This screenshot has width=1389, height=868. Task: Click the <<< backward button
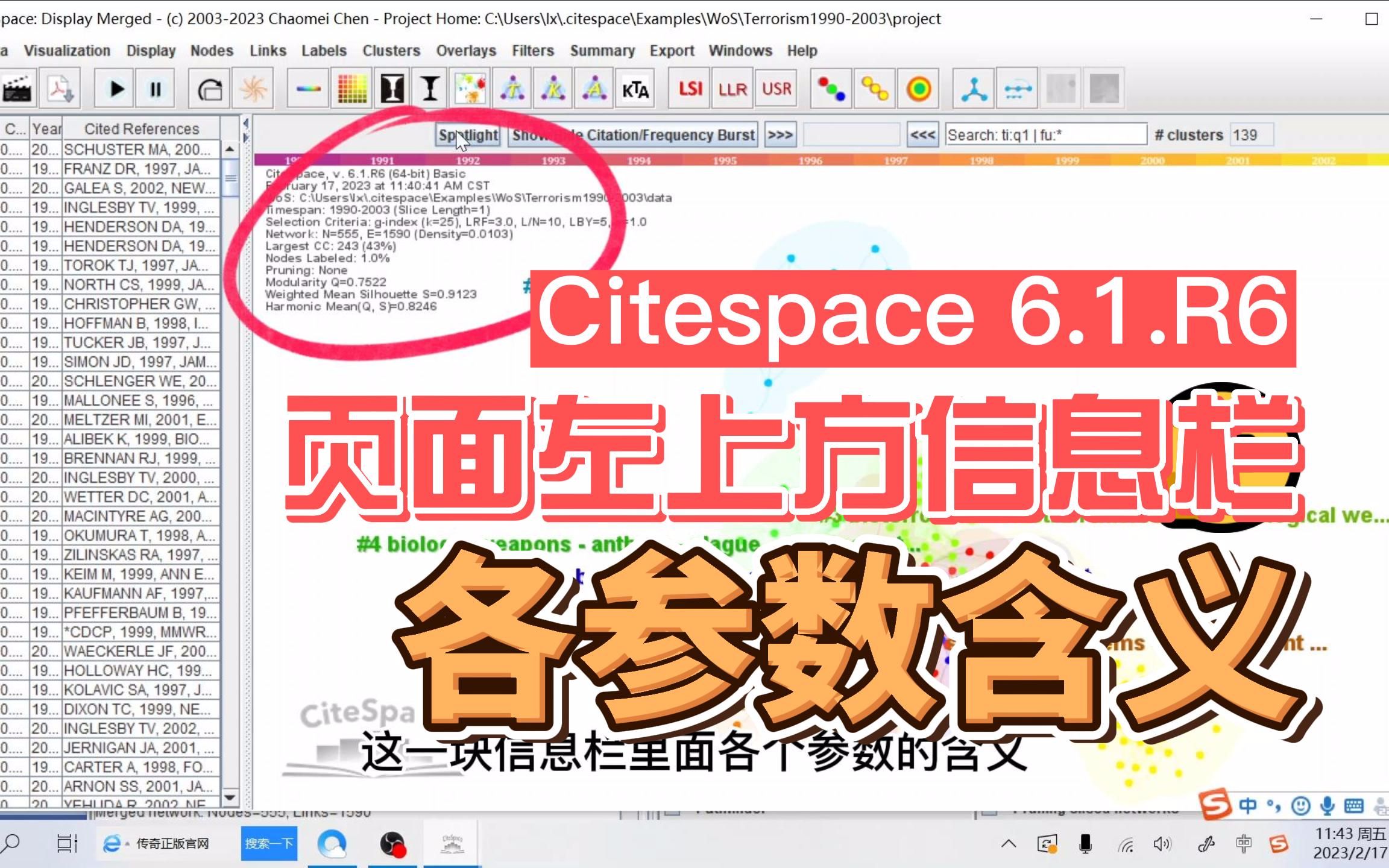(x=922, y=135)
